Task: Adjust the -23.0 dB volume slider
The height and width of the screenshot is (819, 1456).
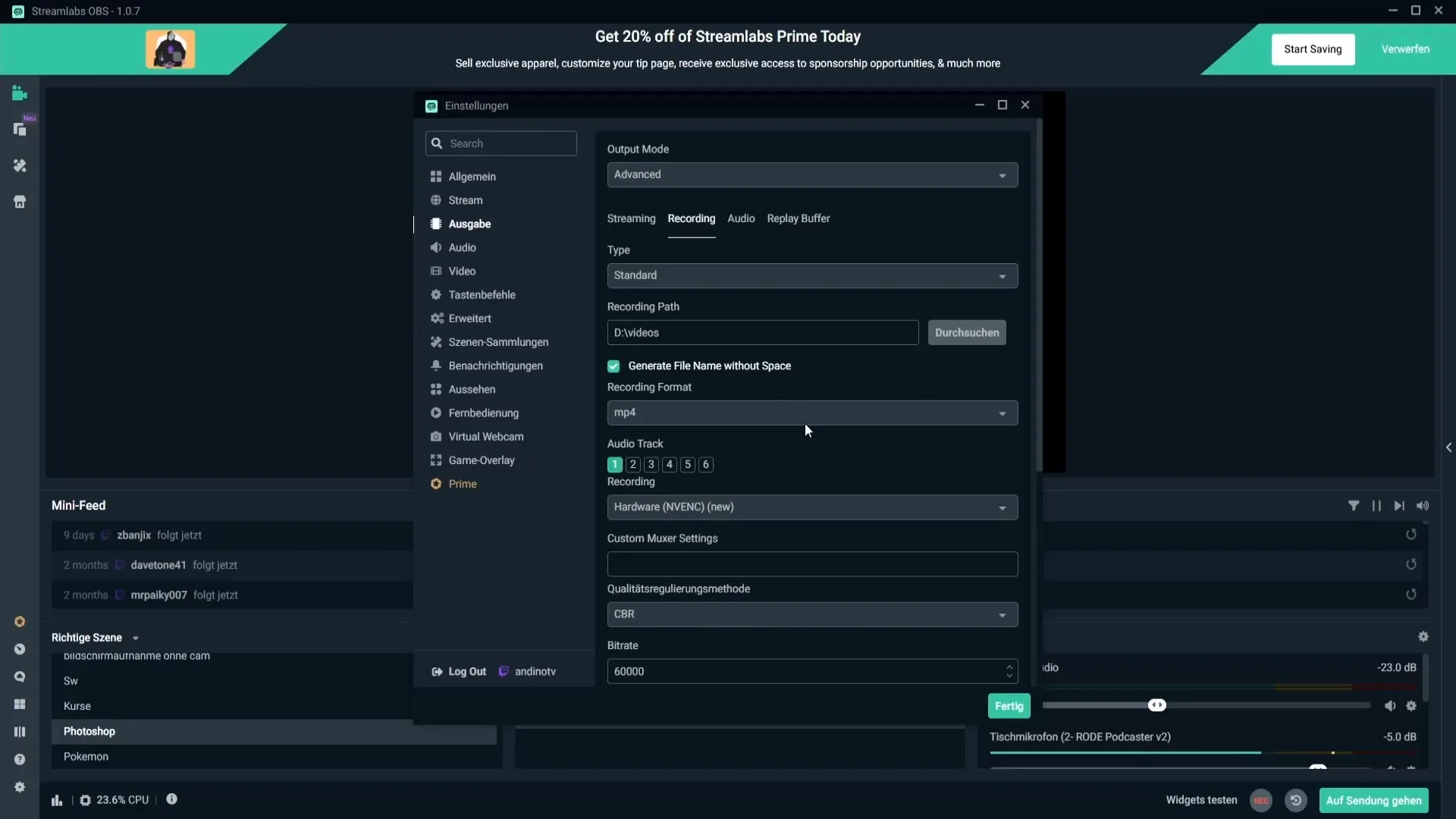Action: tap(1156, 705)
